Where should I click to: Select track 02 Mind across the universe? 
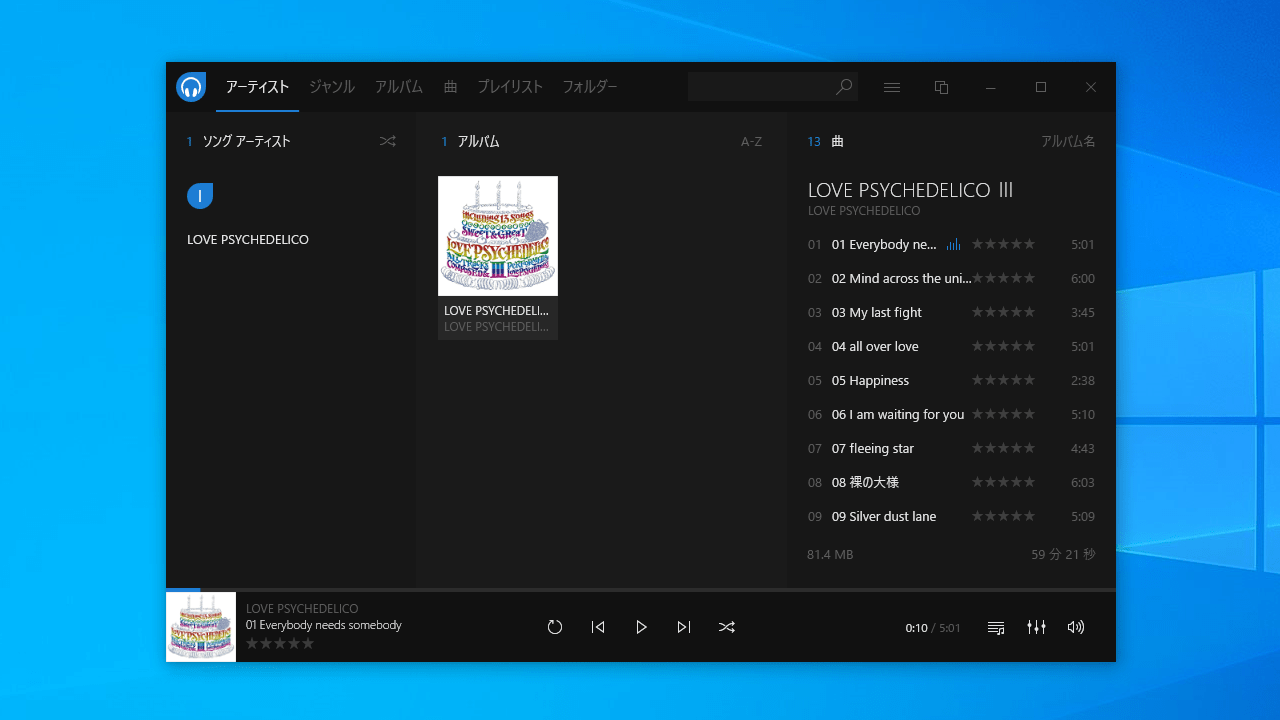(x=951, y=278)
